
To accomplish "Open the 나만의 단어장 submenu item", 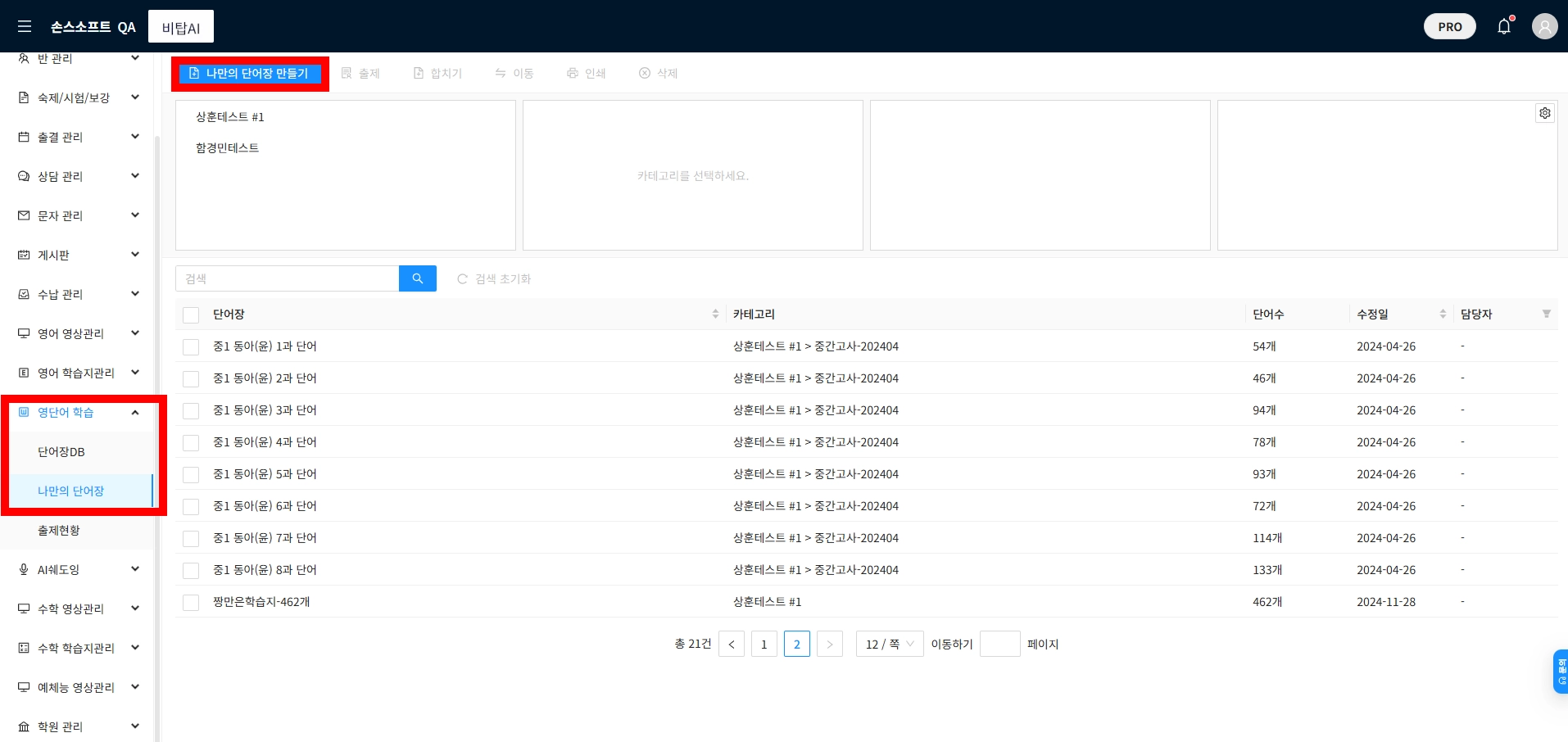I will [x=79, y=491].
